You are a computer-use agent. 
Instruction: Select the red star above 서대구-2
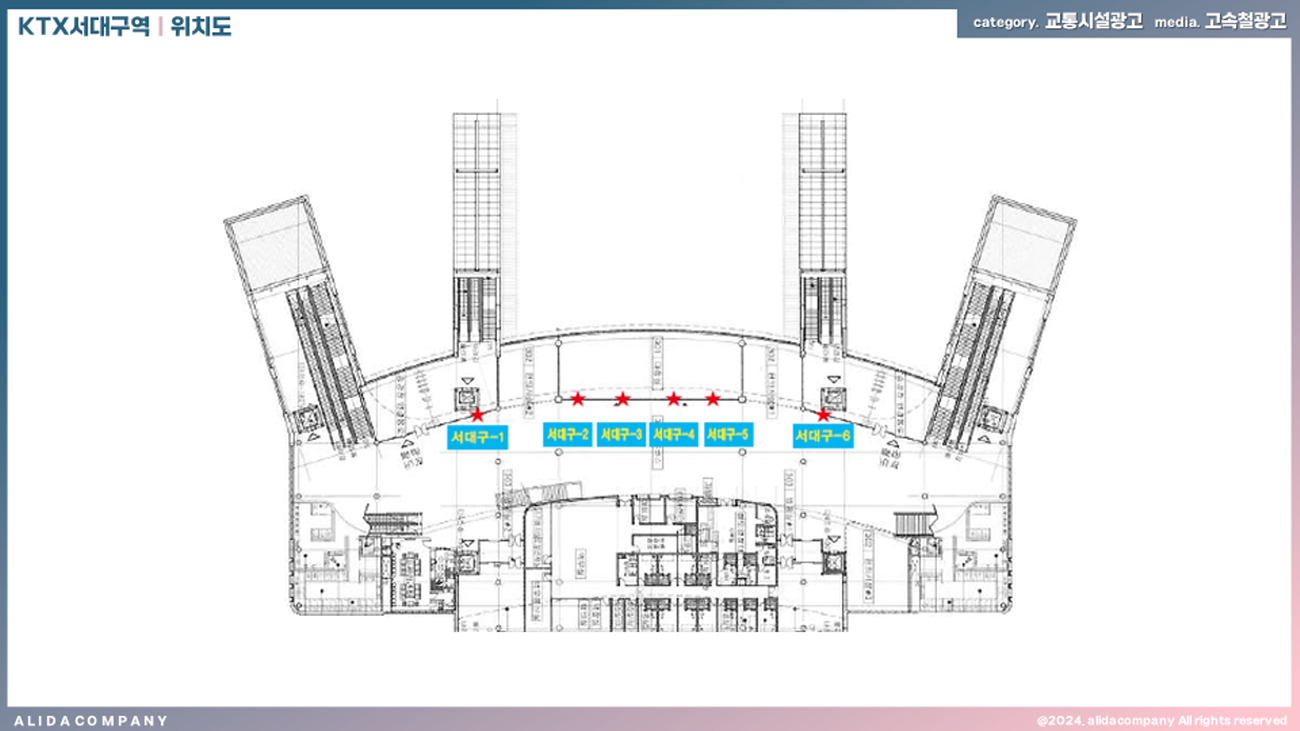click(577, 399)
